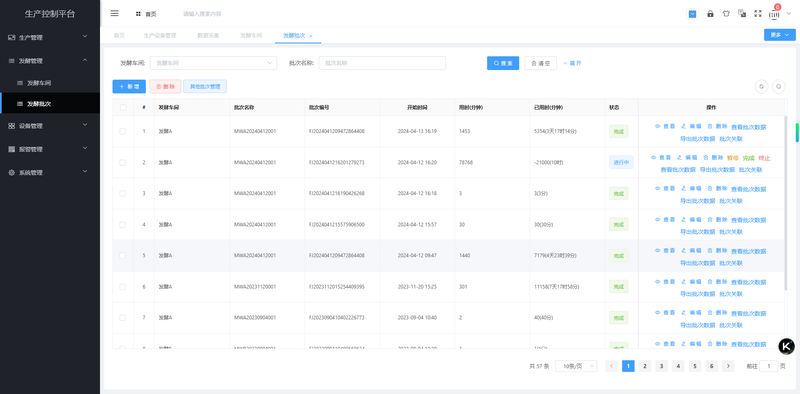
Task: Click the red 删除 button above table
Action: pos(165,87)
